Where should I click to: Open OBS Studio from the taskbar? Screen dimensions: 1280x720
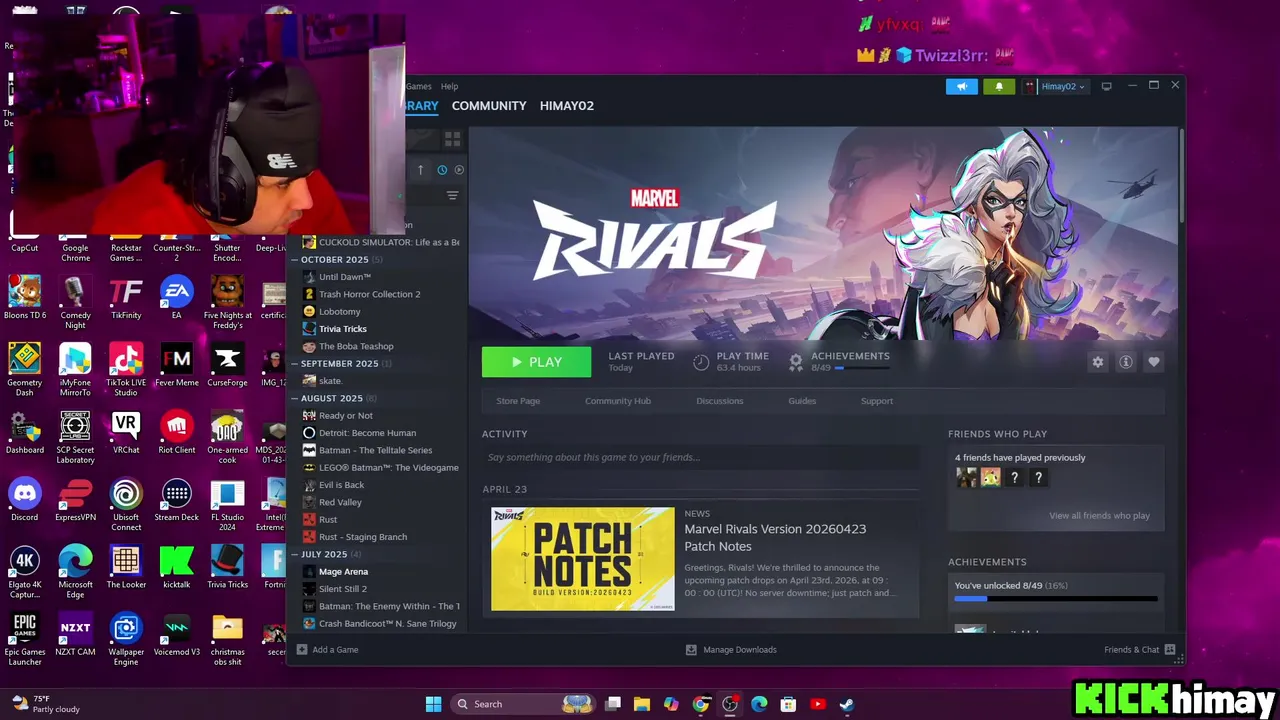(730, 704)
